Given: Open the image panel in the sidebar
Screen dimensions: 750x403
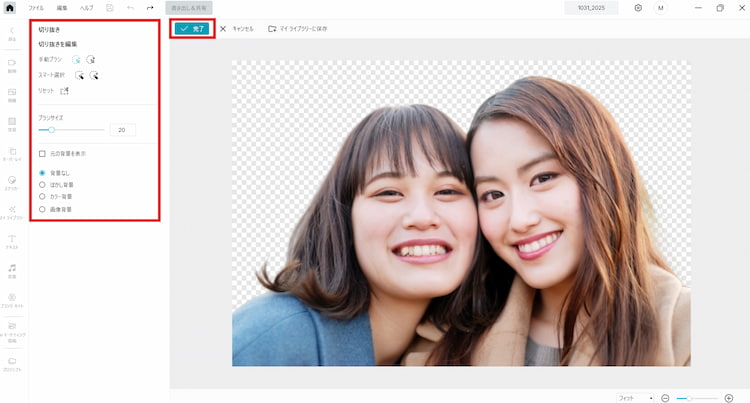Looking at the screenshot, I should (12, 95).
